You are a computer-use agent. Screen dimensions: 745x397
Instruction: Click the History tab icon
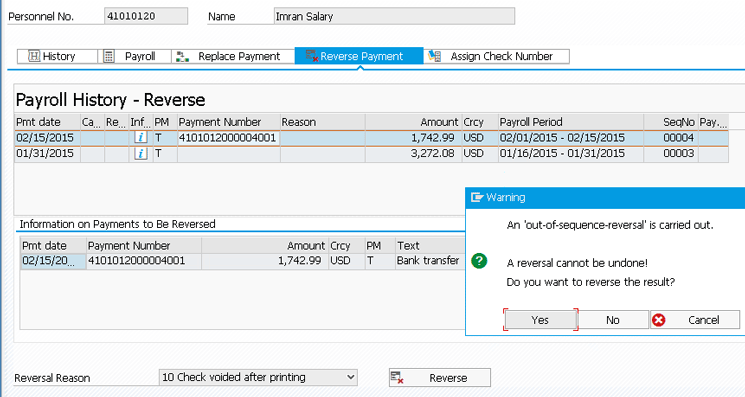(x=34, y=56)
